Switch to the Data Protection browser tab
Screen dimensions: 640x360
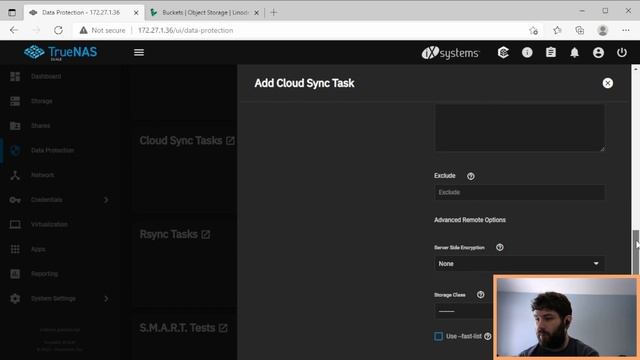coord(81,13)
